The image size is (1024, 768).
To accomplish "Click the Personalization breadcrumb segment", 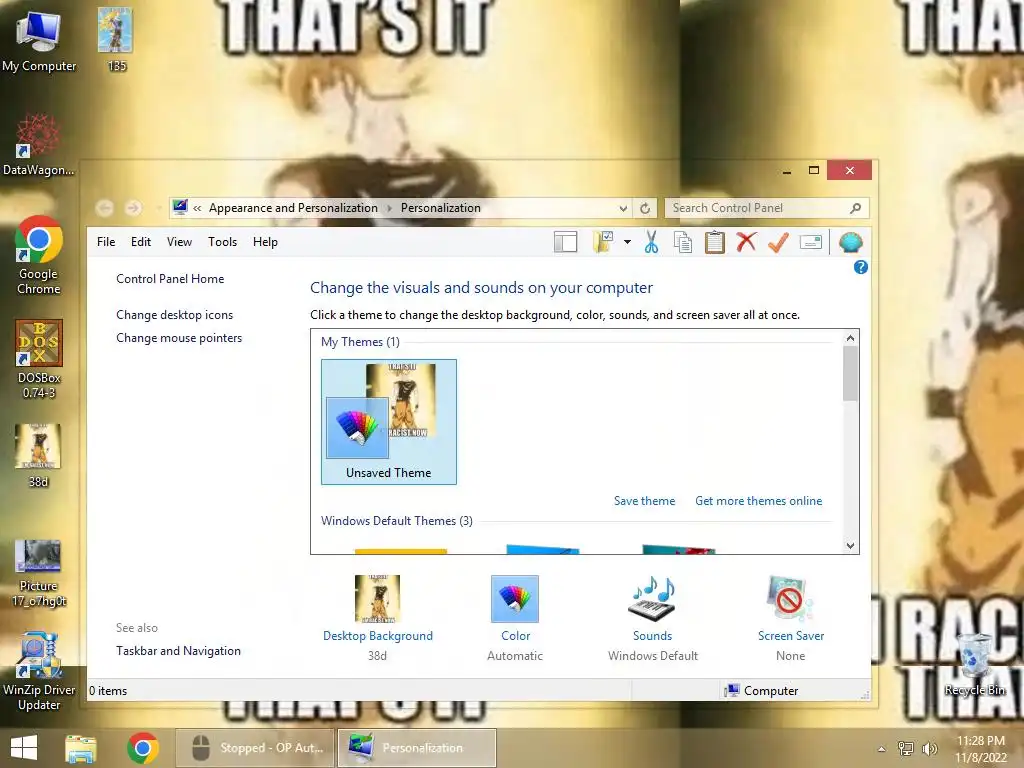I will [x=441, y=208].
